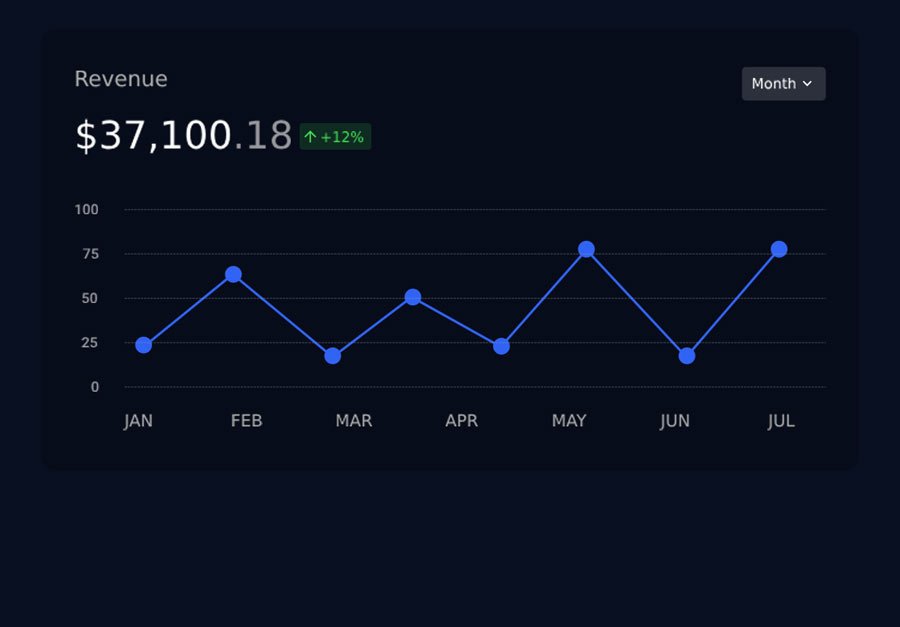Click the last data point above JUL
900x627 pixels.
click(779, 249)
